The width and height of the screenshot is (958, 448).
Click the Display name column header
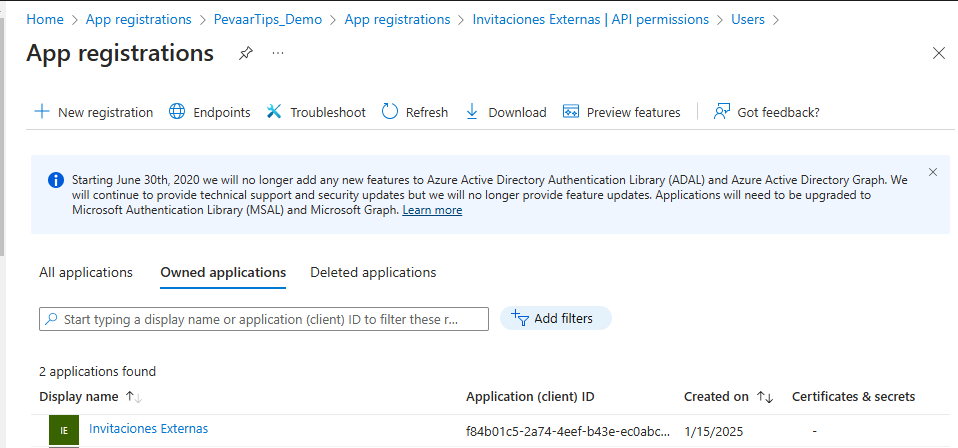pos(79,397)
